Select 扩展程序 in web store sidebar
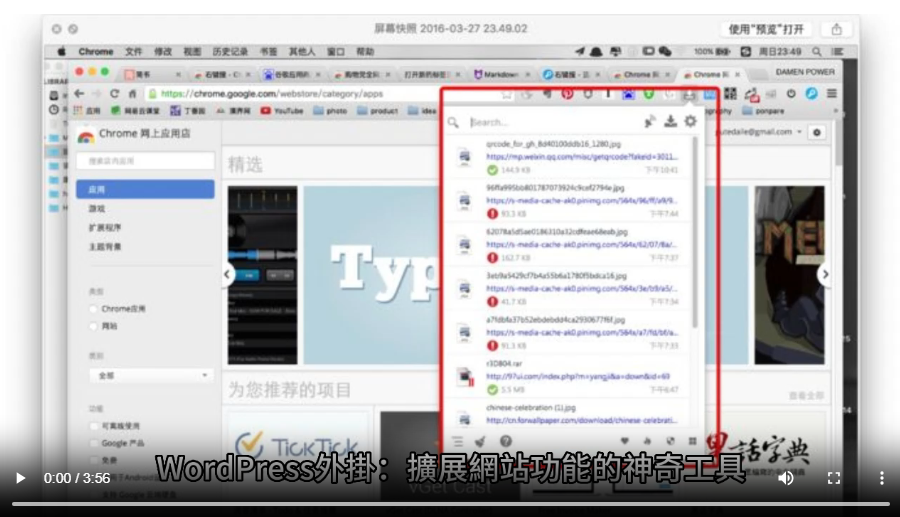Screen dimensions: 900x517 click(105, 228)
